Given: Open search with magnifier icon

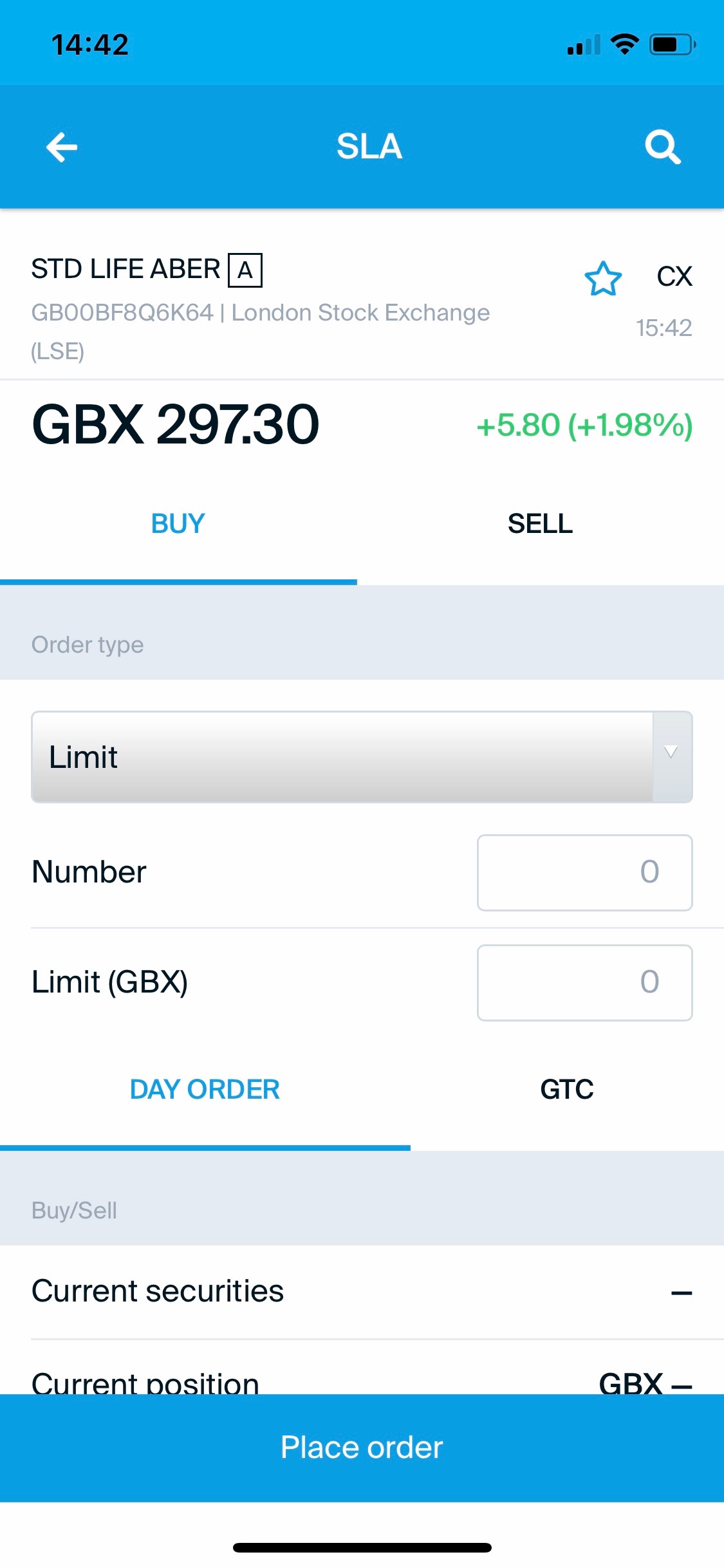Looking at the screenshot, I should [662, 147].
